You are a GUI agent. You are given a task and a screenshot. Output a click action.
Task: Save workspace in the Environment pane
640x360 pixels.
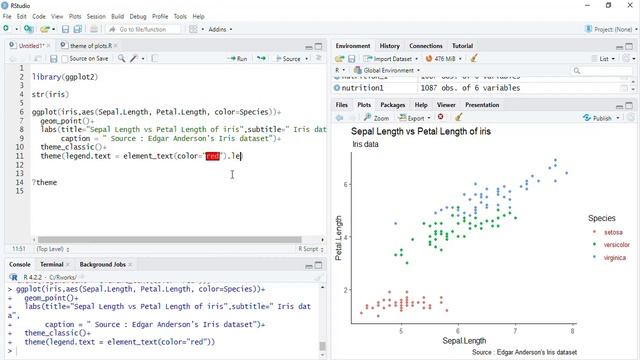pyautogui.click(x=351, y=59)
